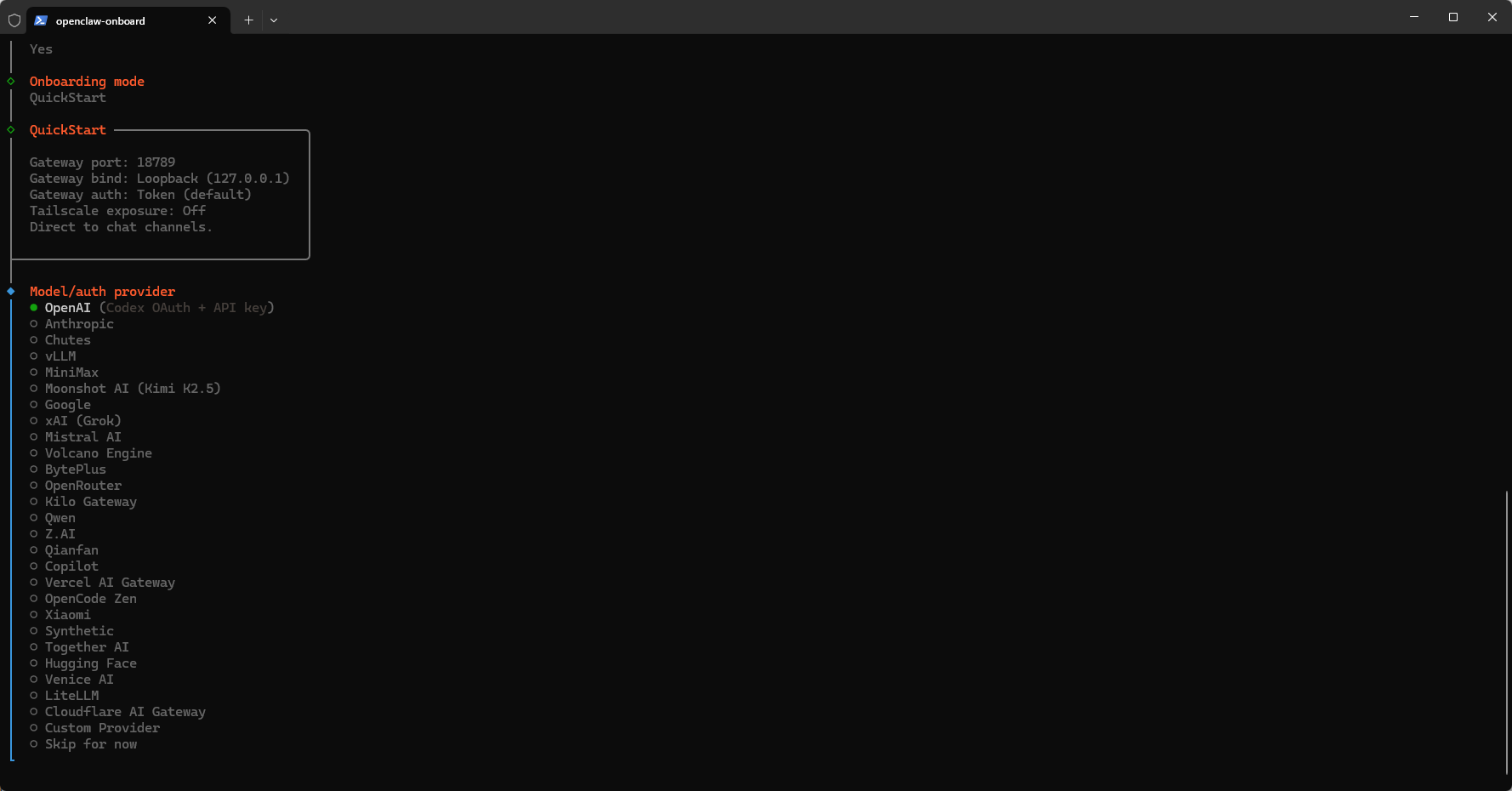This screenshot has height=791, width=1512.
Task: Close the openclaw-onboard tab
Action: (x=213, y=20)
